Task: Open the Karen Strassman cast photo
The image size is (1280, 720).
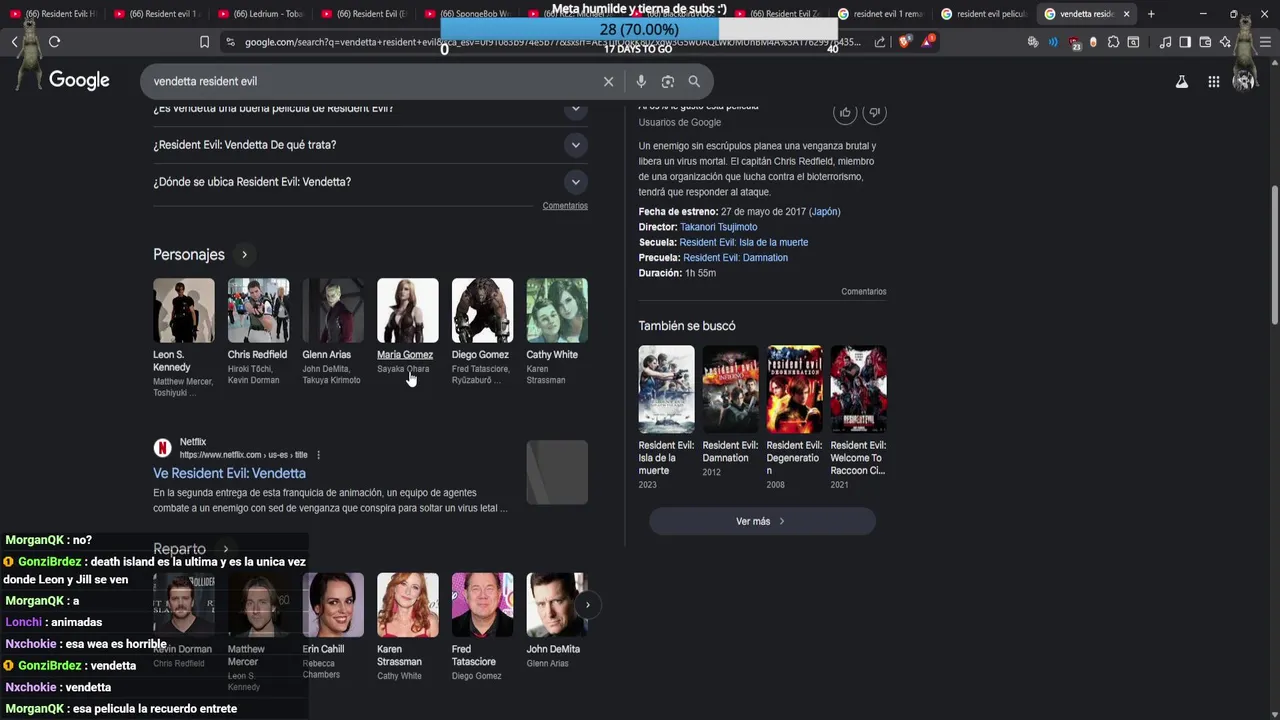Action: (x=407, y=605)
